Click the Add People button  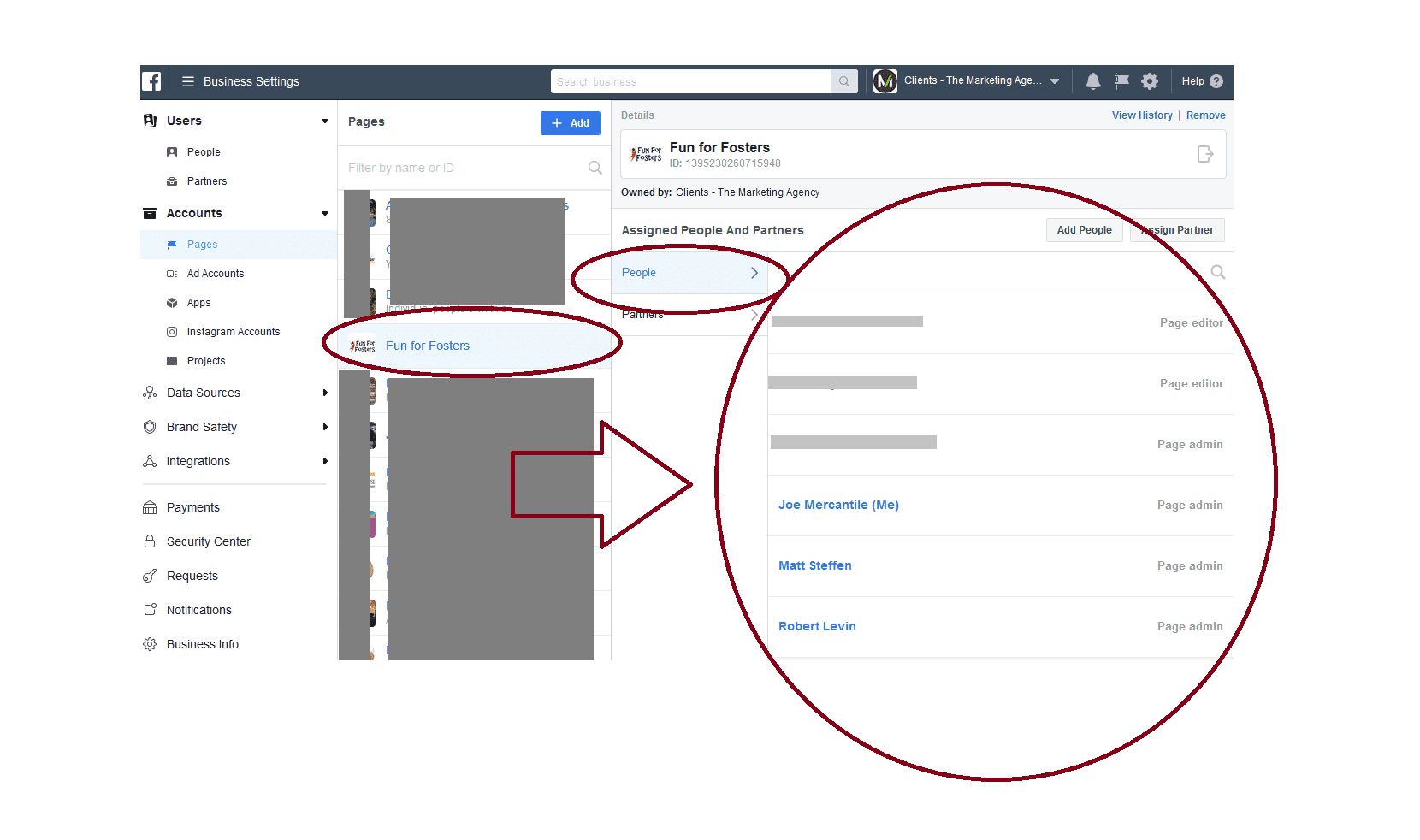pos(1084,230)
